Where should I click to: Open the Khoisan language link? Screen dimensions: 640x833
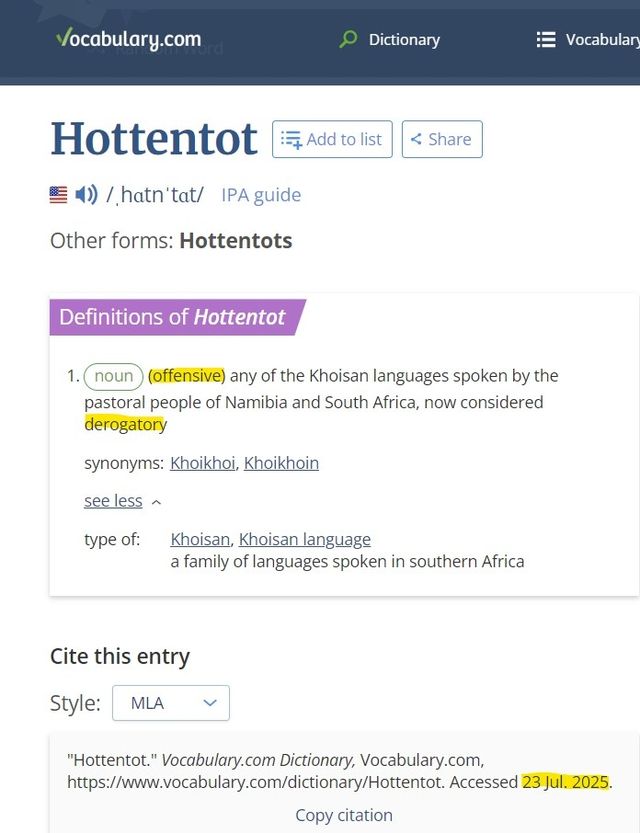pyautogui.click(x=304, y=538)
